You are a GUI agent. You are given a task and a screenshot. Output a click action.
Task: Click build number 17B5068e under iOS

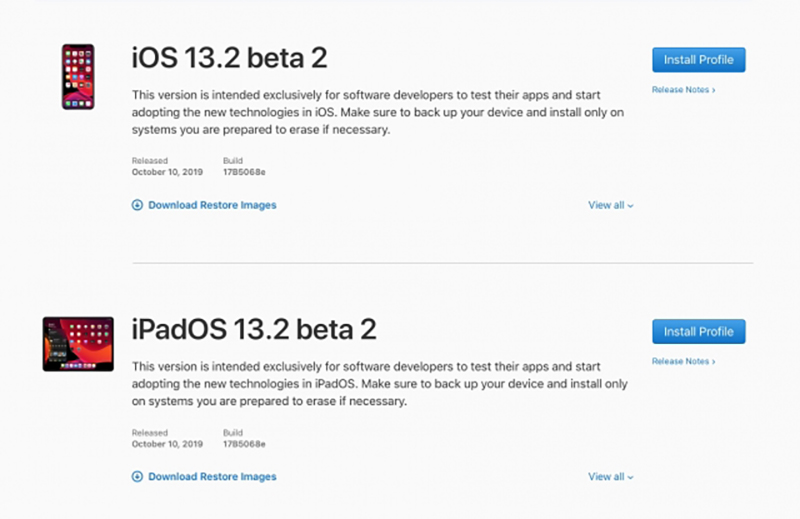coord(244,172)
